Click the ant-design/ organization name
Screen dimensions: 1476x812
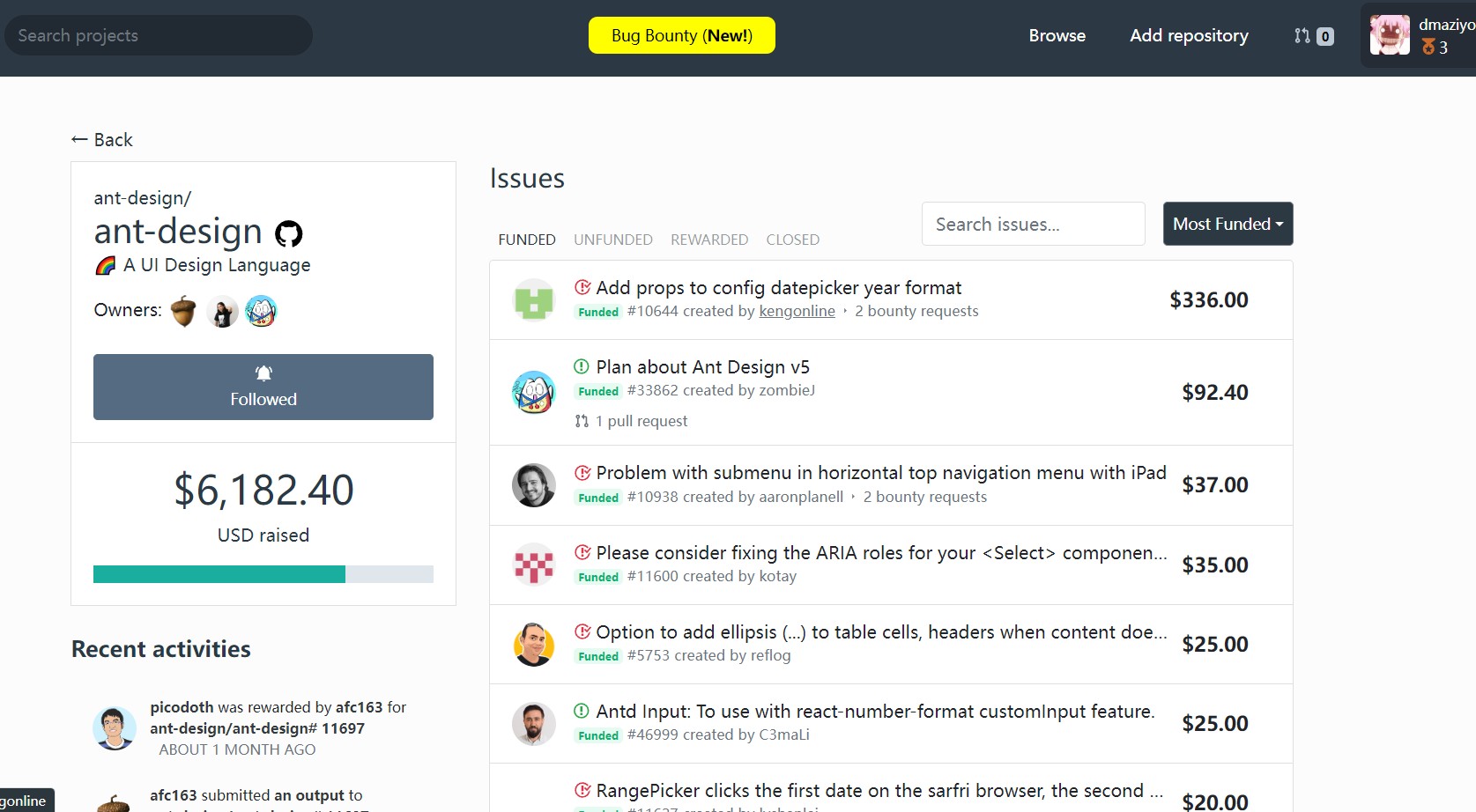[x=143, y=198]
